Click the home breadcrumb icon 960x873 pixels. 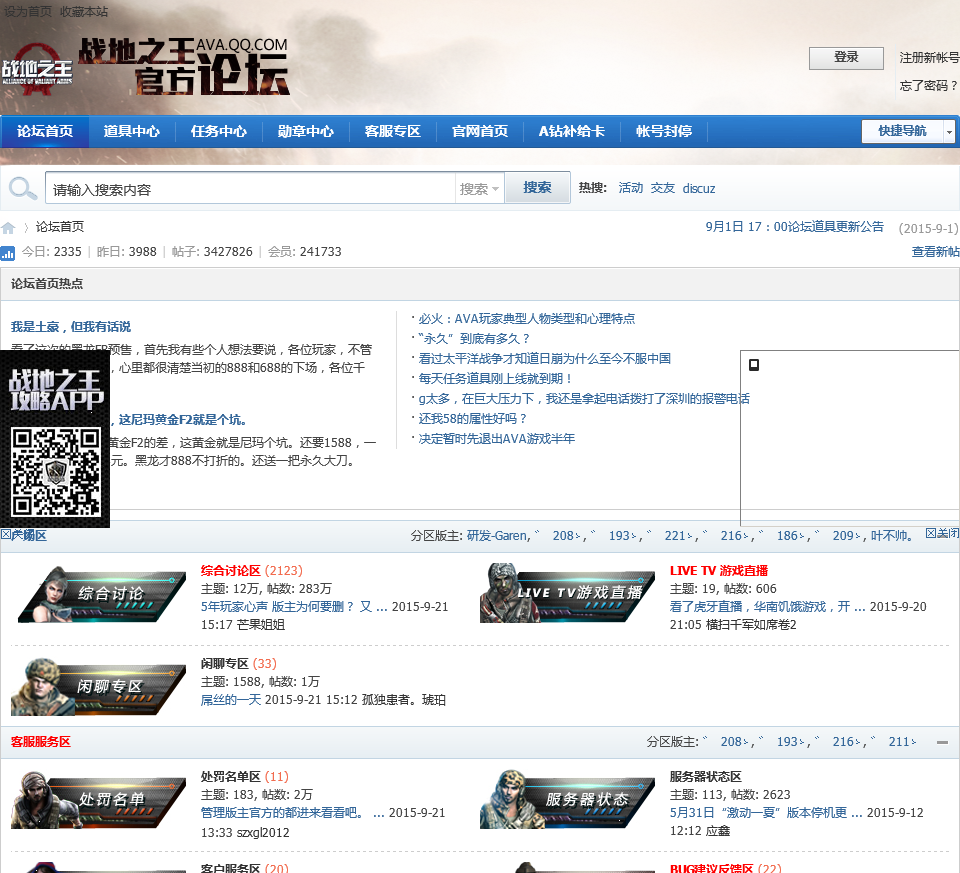(8, 228)
